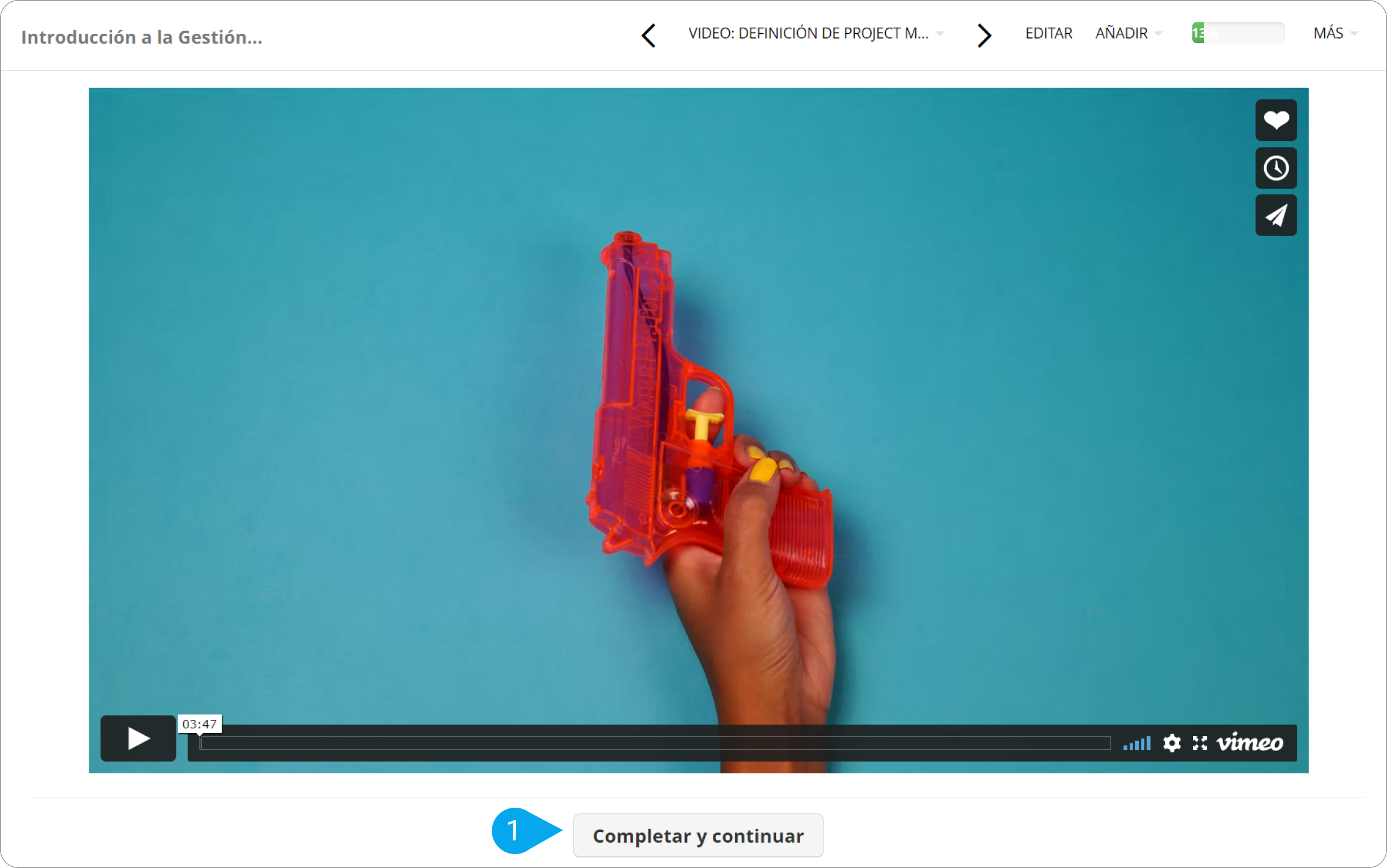Adjust volume using the volume bars
Image resolution: width=1387 pixels, height=868 pixels.
pos(1136,743)
